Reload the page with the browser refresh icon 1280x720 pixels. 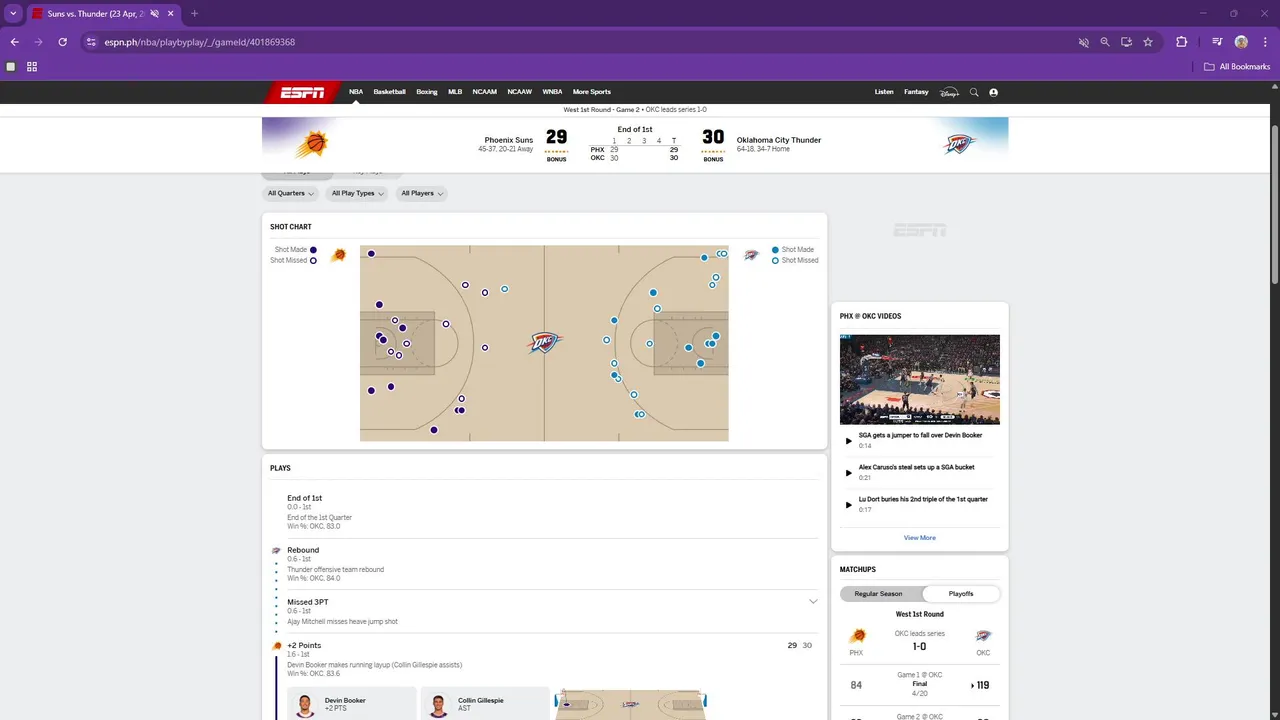point(62,42)
